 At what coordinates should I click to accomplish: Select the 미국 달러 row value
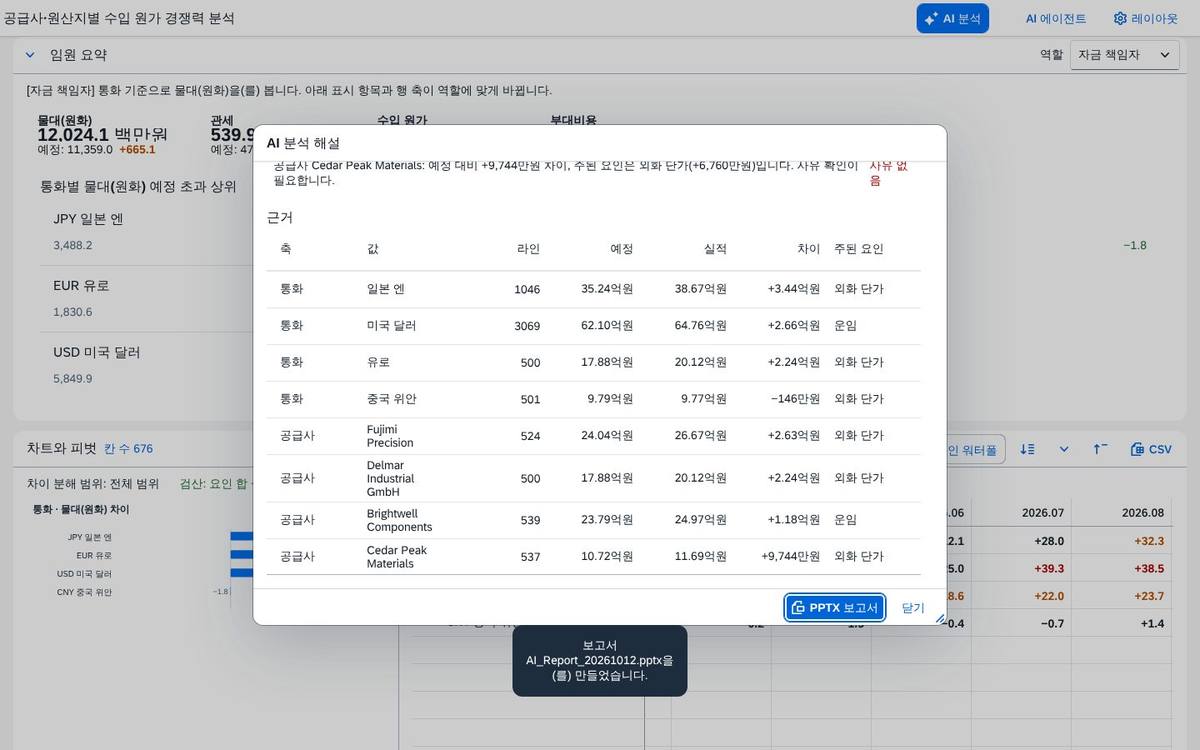click(391, 326)
